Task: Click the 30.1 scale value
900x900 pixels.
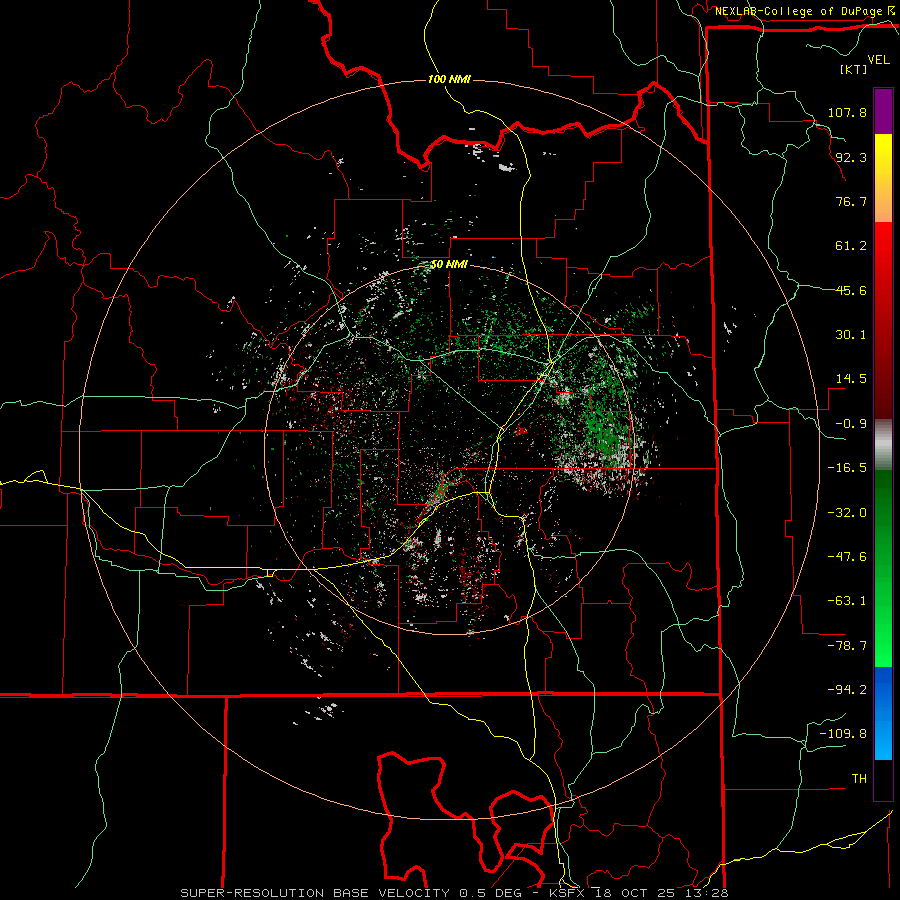Action: pos(851,335)
